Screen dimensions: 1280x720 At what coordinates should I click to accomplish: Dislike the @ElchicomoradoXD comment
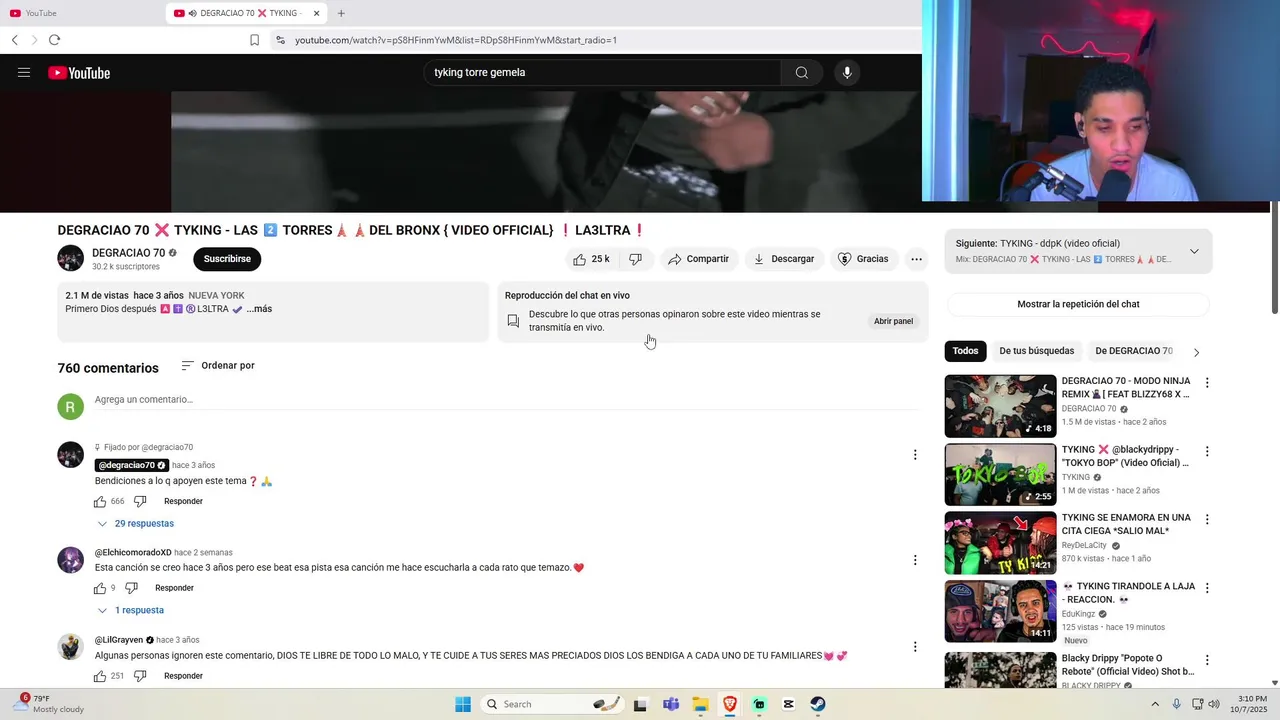click(x=130, y=588)
